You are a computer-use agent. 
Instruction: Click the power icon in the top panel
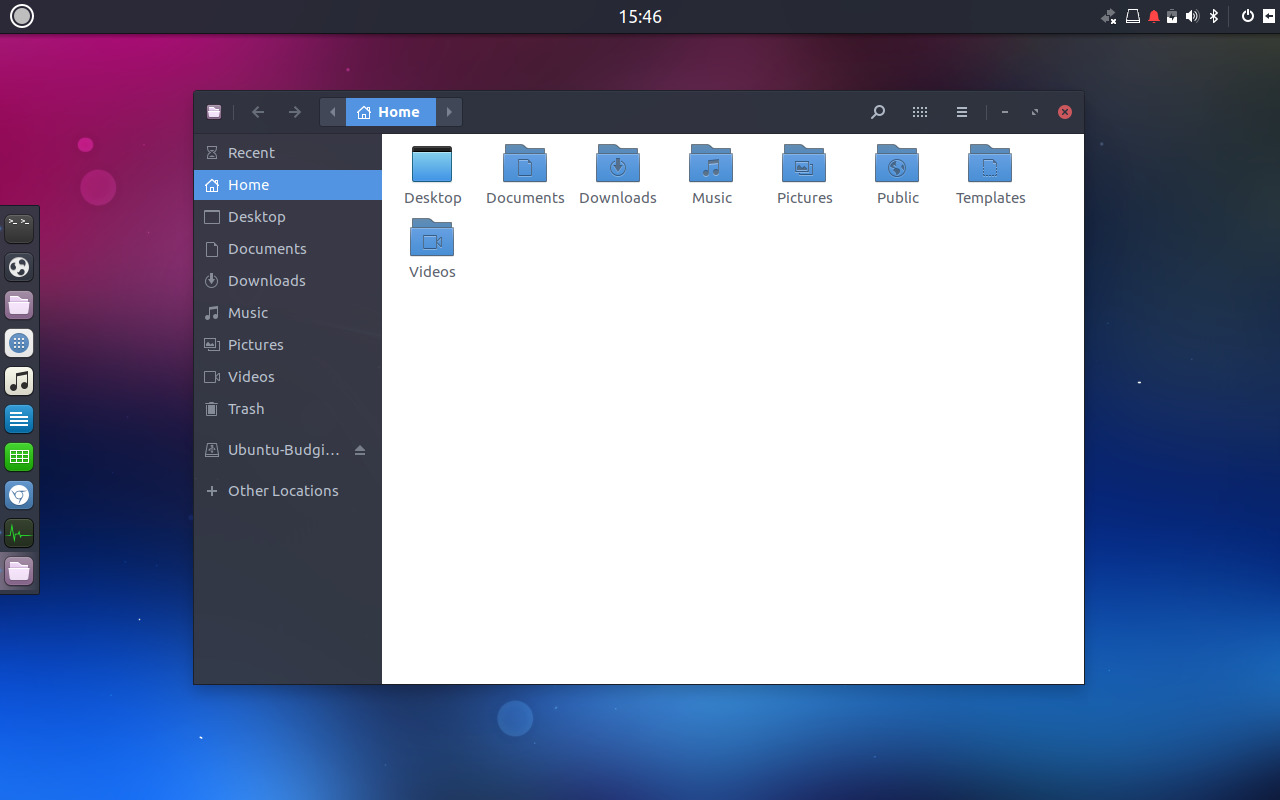click(1246, 16)
